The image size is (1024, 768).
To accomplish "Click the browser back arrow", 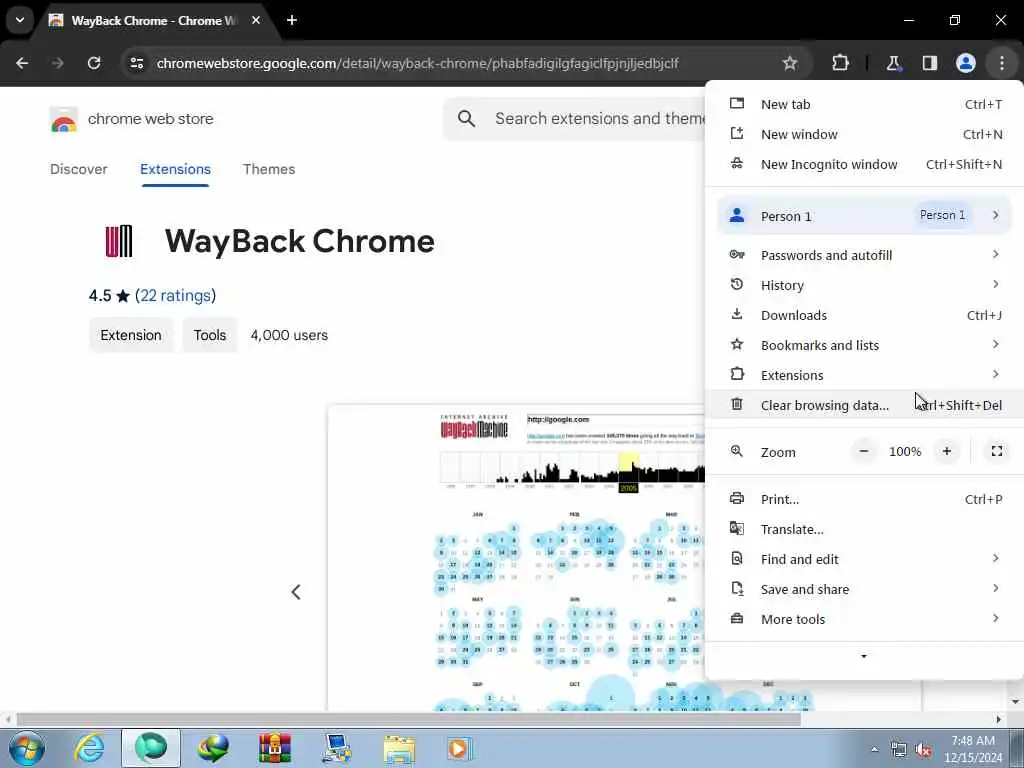I will [22, 63].
